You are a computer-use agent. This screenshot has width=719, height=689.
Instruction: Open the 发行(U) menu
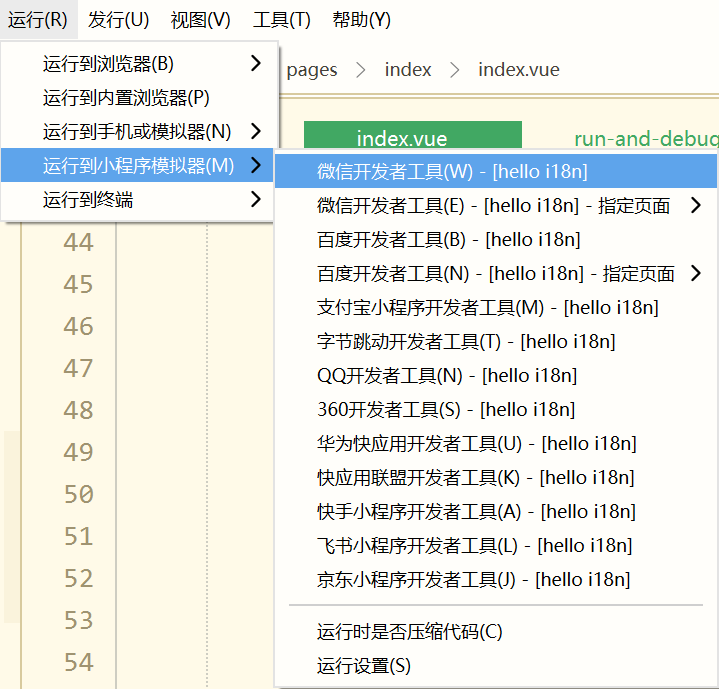point(118,20)
